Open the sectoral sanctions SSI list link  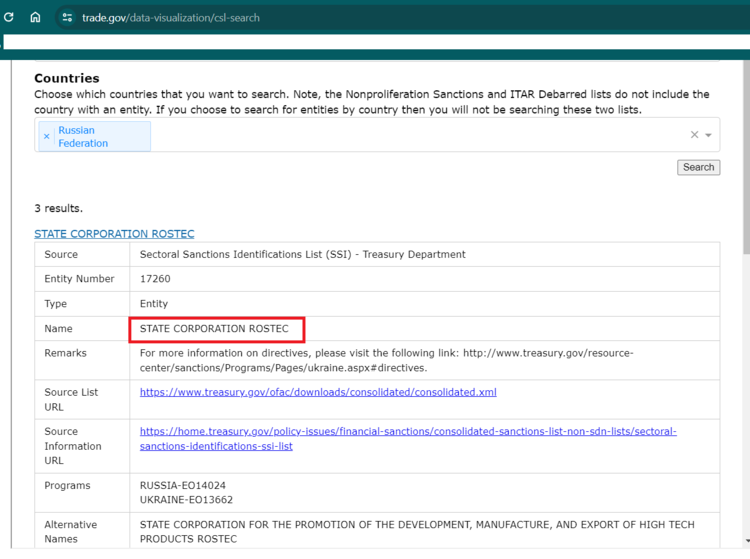408,438
